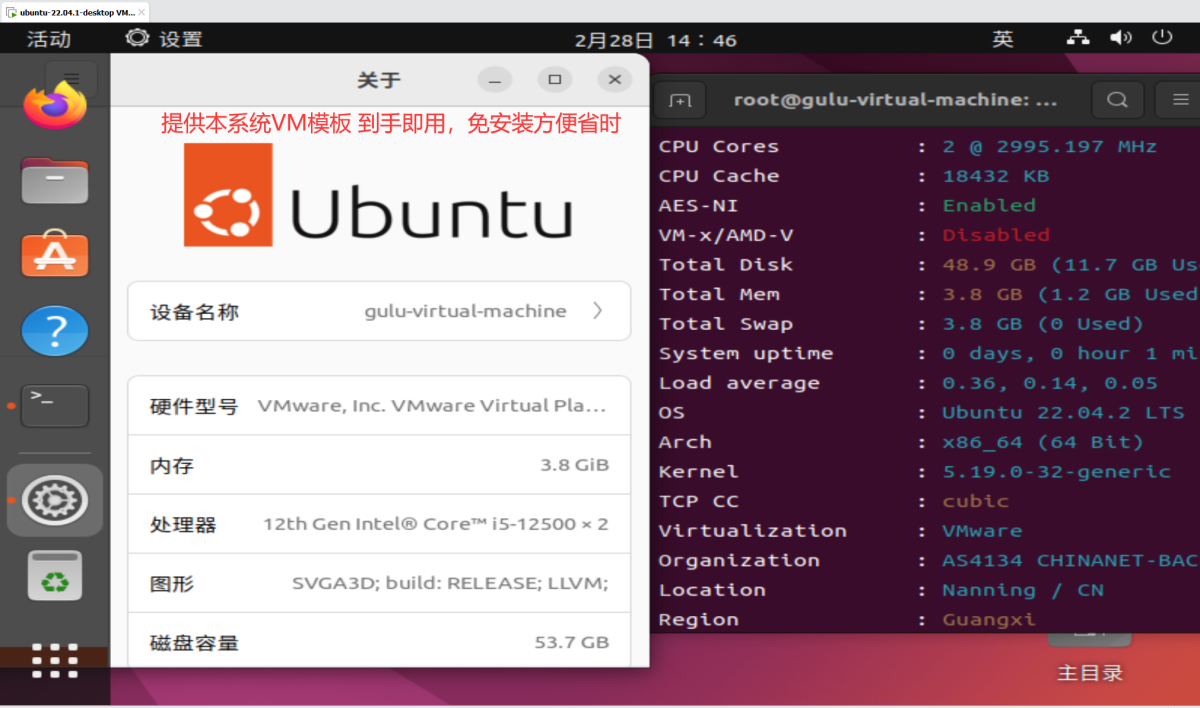This screenshot has height=708, width=1200.
Task: Click the Organization AS4134 line
Action: point(928,560)
